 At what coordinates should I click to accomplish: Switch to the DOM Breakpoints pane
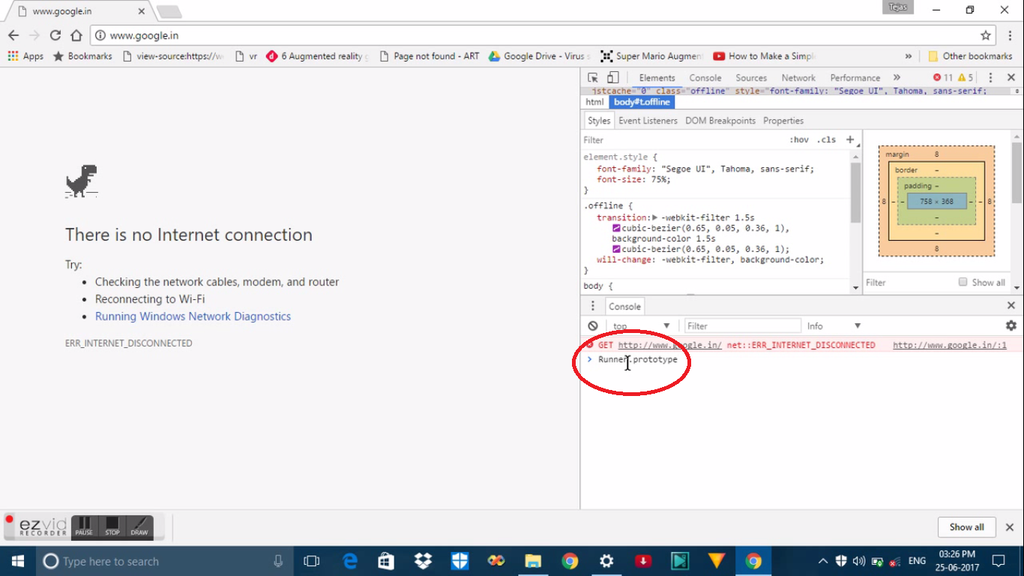[x=720, y=121]
